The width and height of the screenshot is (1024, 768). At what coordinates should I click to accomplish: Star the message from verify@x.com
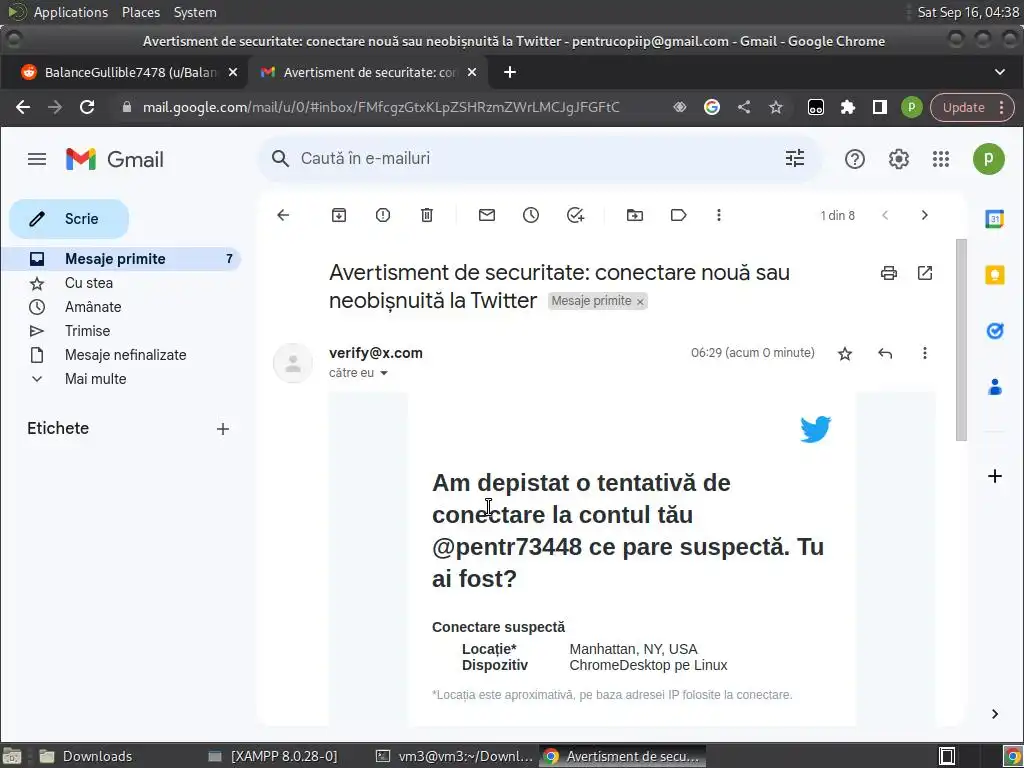(845, 353)
